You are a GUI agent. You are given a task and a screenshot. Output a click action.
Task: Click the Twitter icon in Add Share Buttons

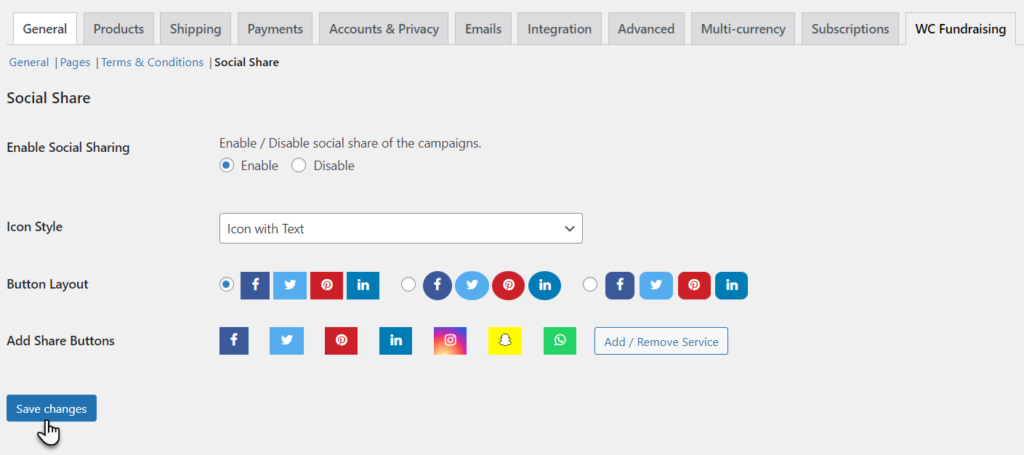287,341
